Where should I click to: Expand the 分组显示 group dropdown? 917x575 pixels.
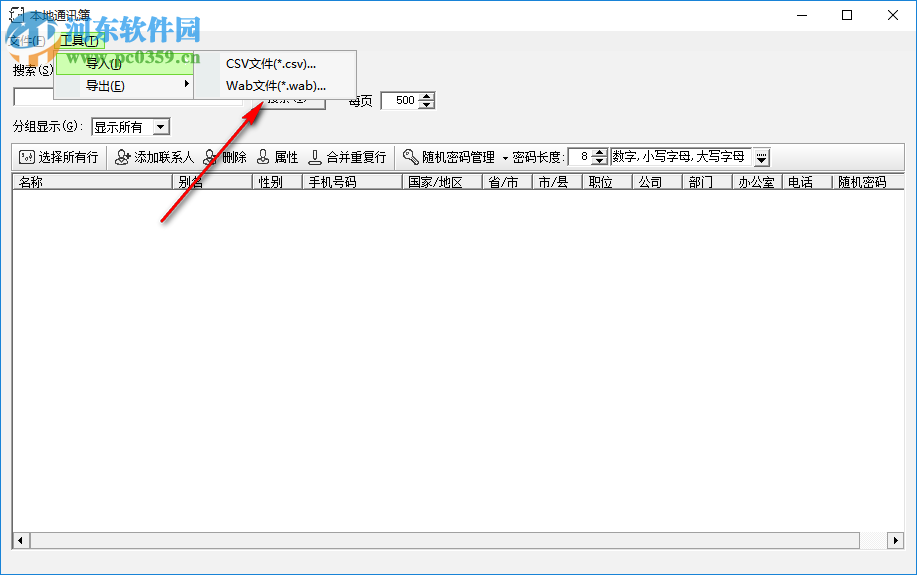161,127
